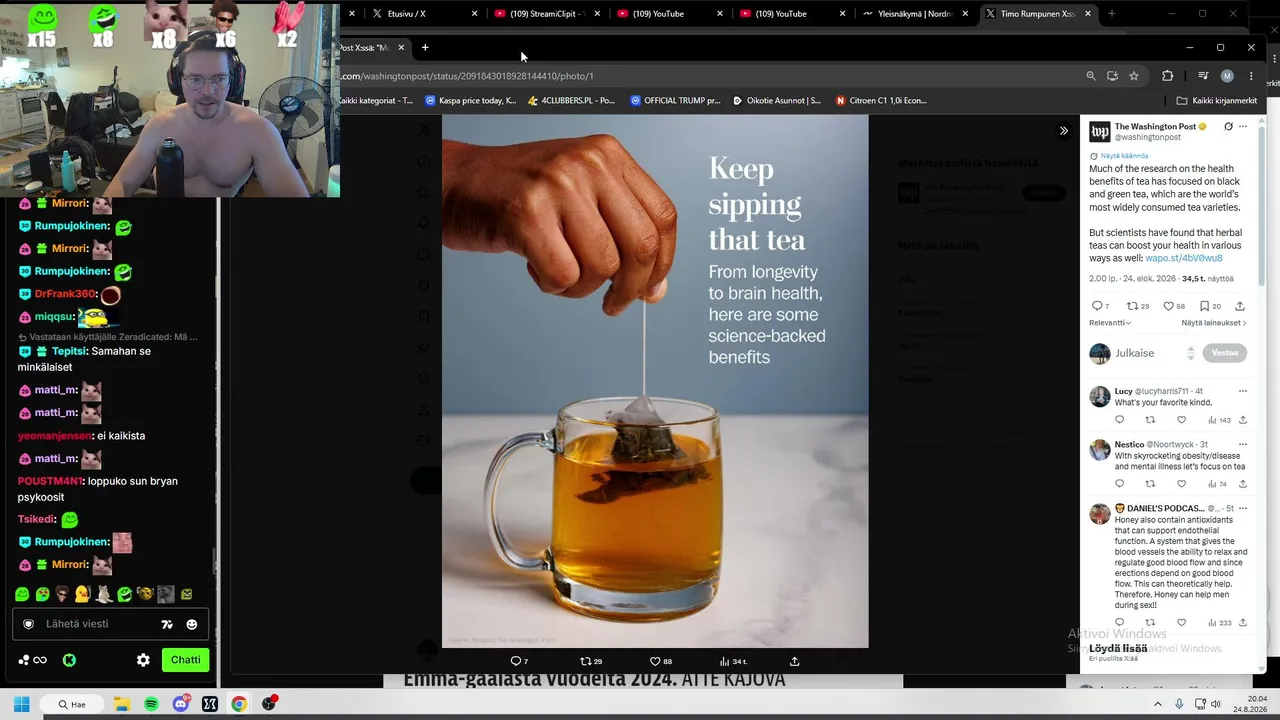Open the emoji picker in chat input
This screenshot has height=720, width=1280.
click(x=192, y=624)
